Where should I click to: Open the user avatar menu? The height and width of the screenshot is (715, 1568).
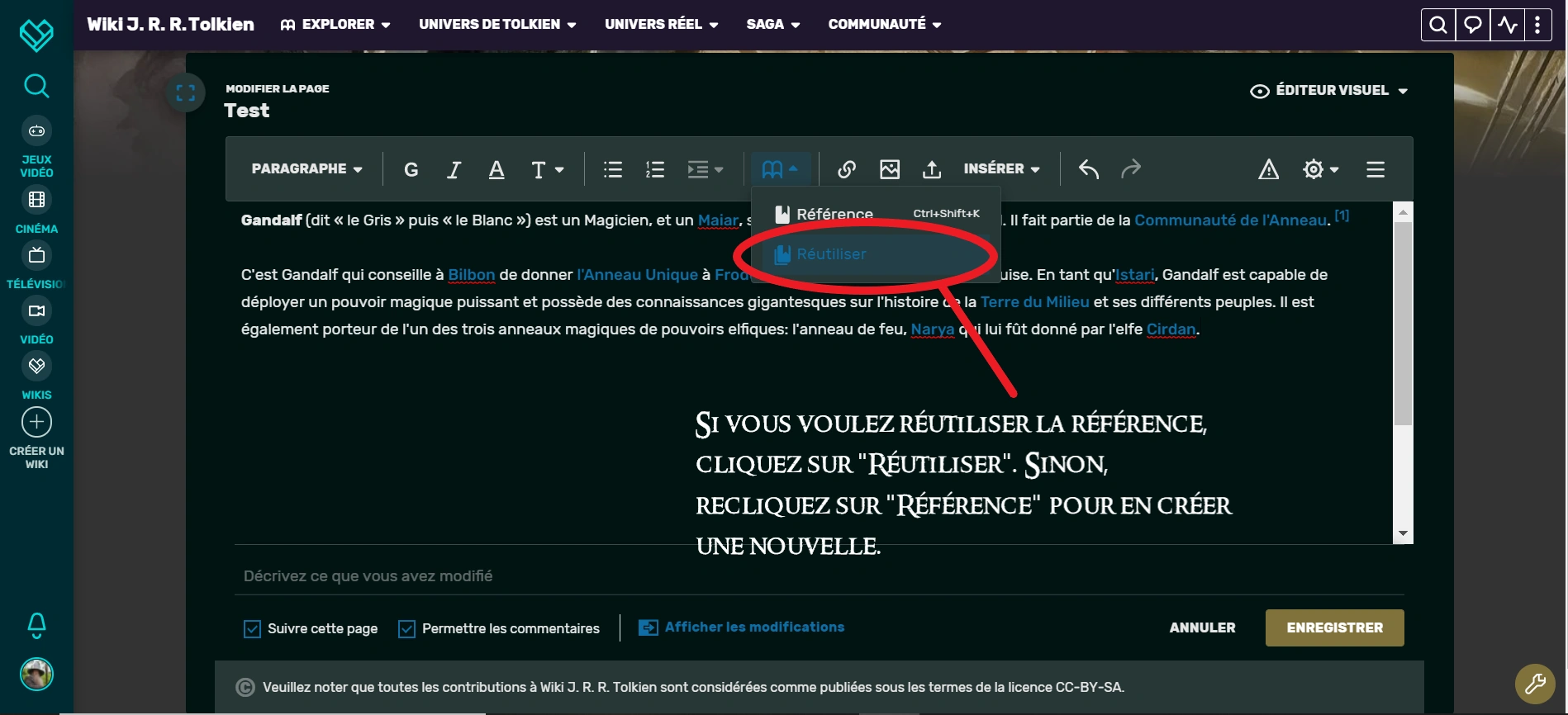tap(36, 675)
